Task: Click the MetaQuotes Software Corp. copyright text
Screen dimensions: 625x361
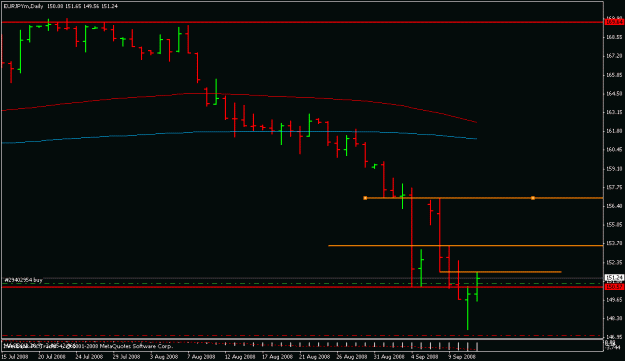Action: coord(136,346)
